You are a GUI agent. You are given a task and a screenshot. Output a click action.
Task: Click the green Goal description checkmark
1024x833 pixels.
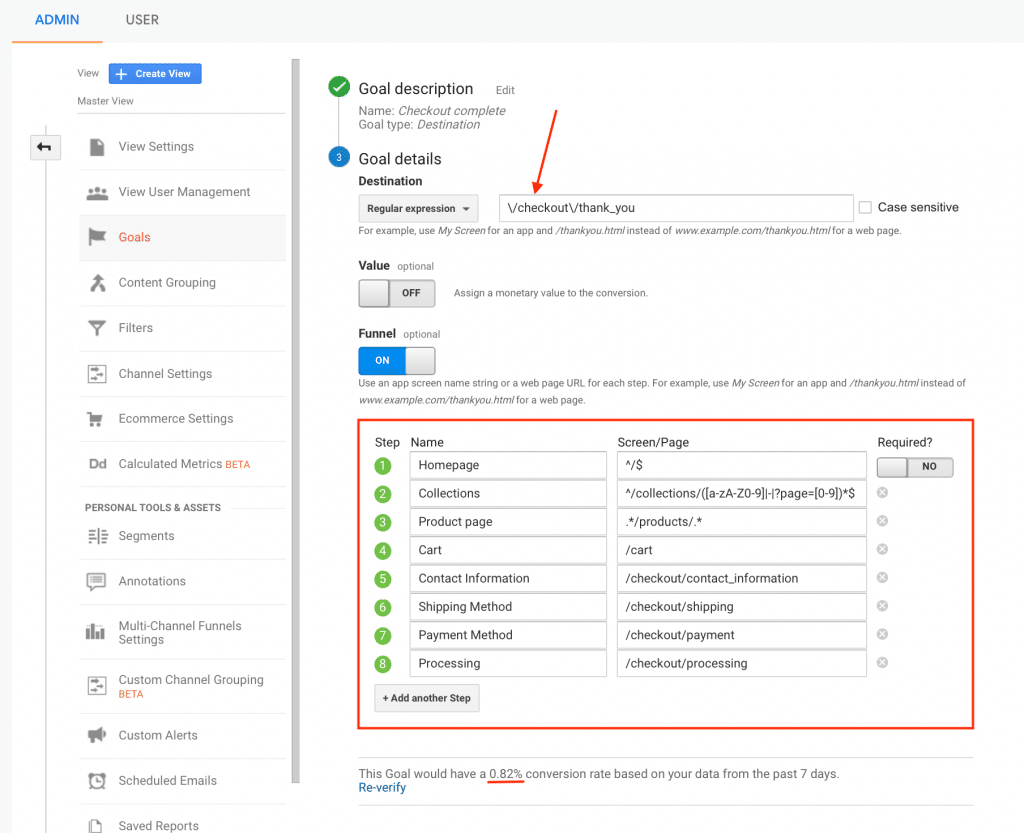click(339, 87)
